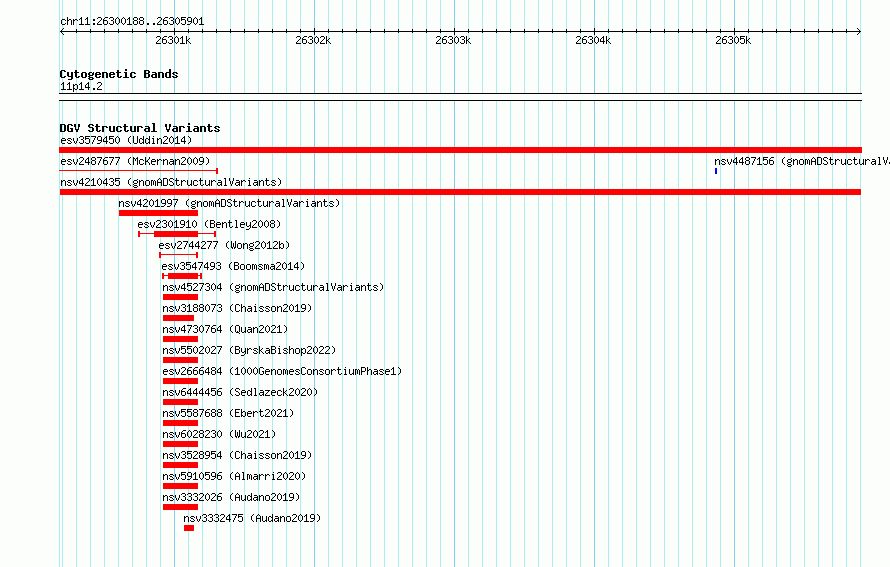
Task: Click the nsv6444456 red bar
Action: point(180,402)
